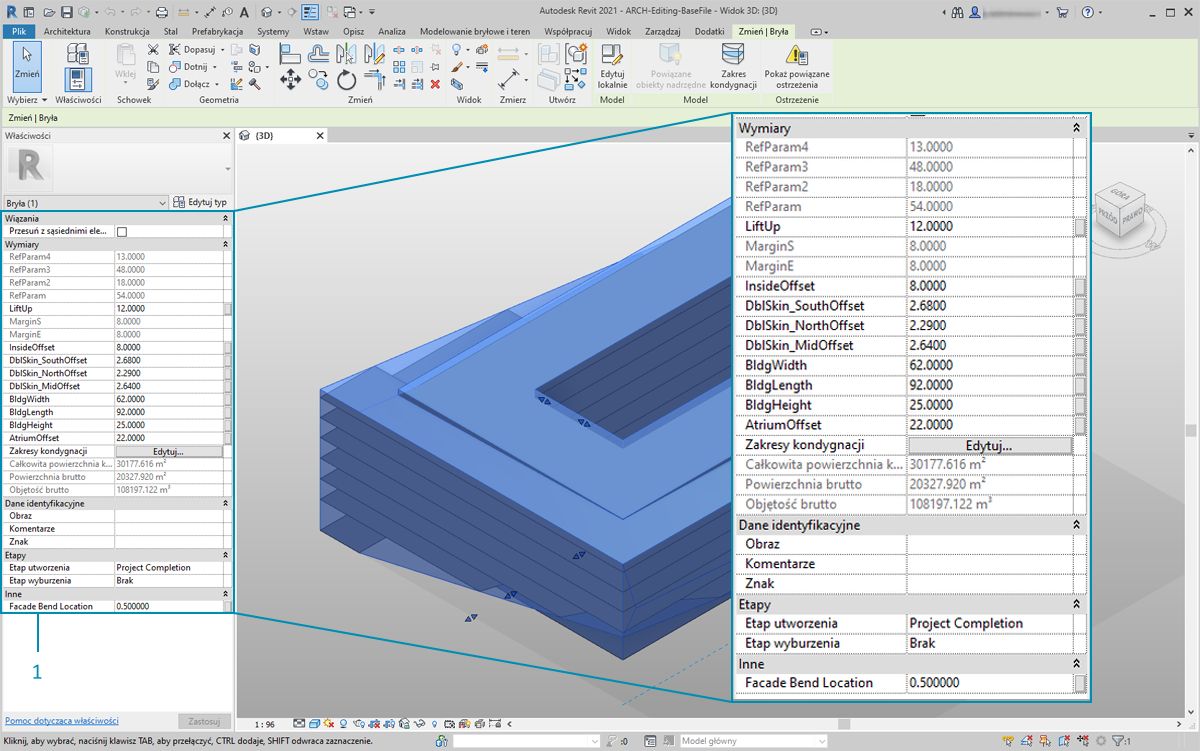Switch to the Konstrukcja ribbon tab
1200x751 pixels.
[127, 32]
